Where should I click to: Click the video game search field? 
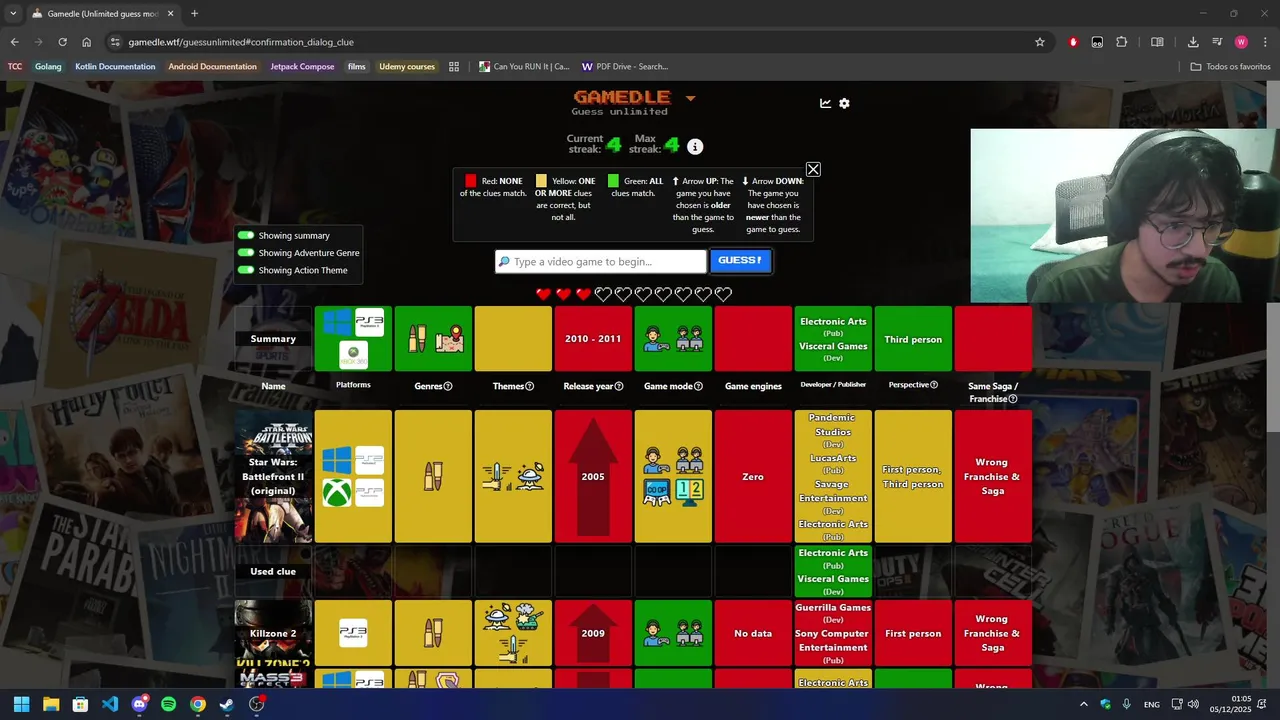click(601, 261)
